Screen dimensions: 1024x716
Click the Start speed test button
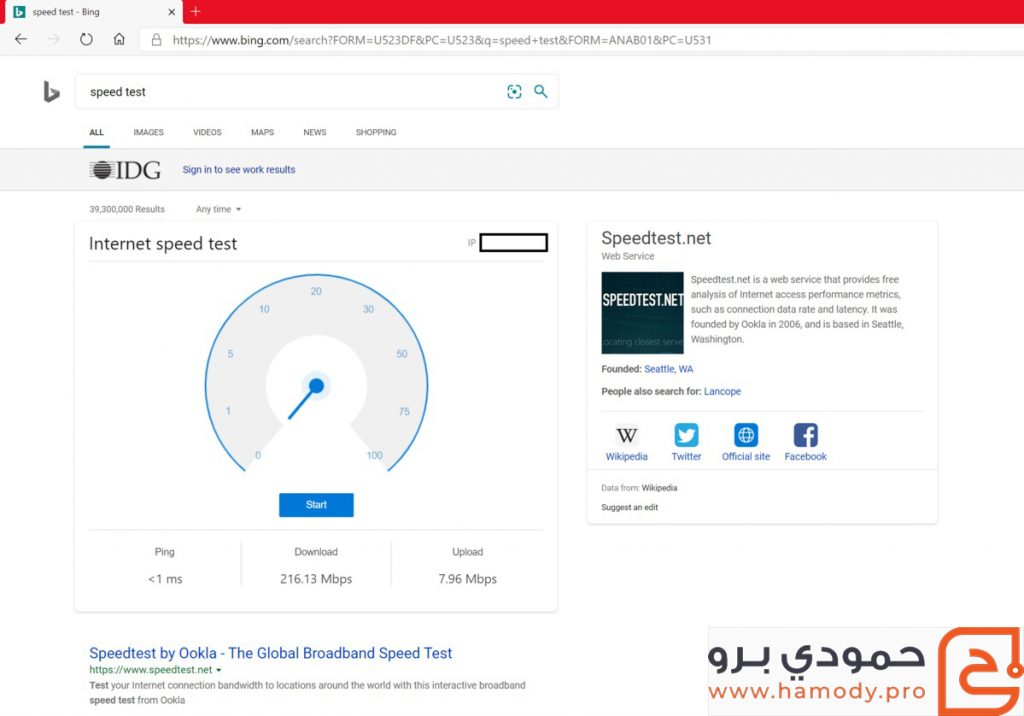tap(316, 505)
